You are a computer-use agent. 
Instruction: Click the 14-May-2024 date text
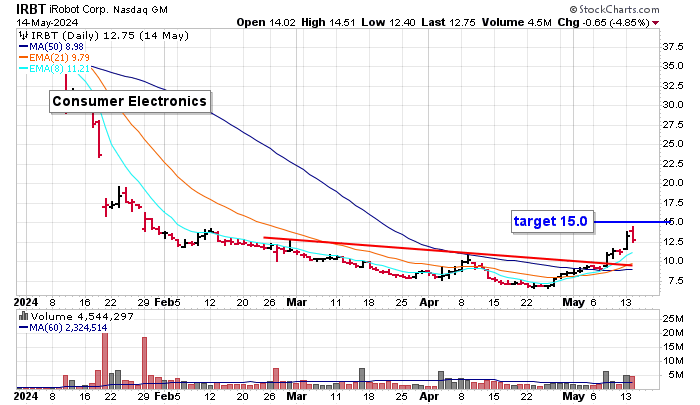[47, 22]
